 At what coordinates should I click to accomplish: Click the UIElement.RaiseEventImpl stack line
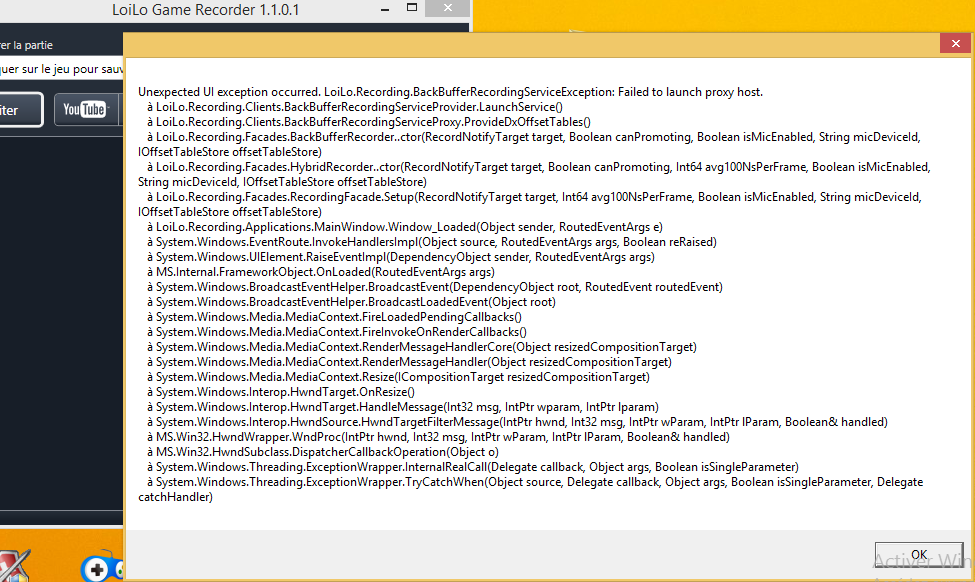[x=400, y=257]
